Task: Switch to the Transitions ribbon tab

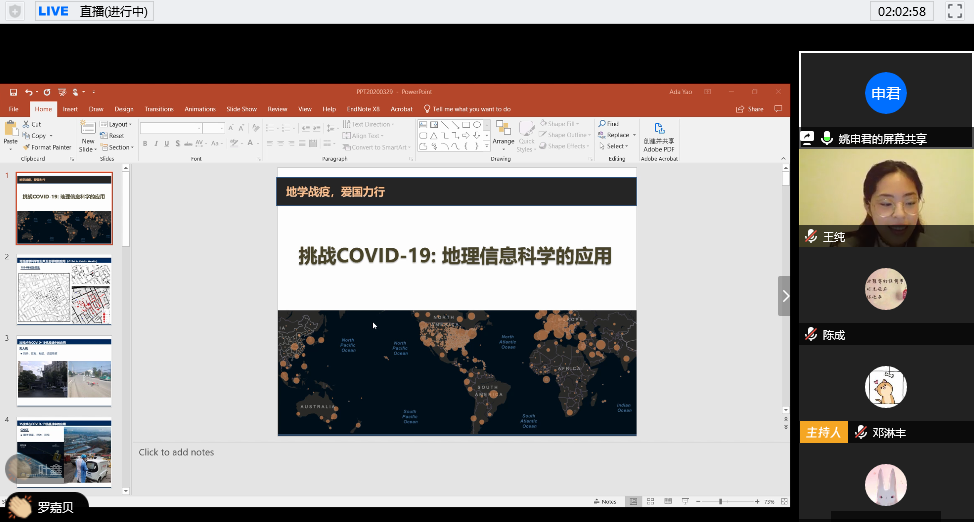Action: [x=158, y=109]
